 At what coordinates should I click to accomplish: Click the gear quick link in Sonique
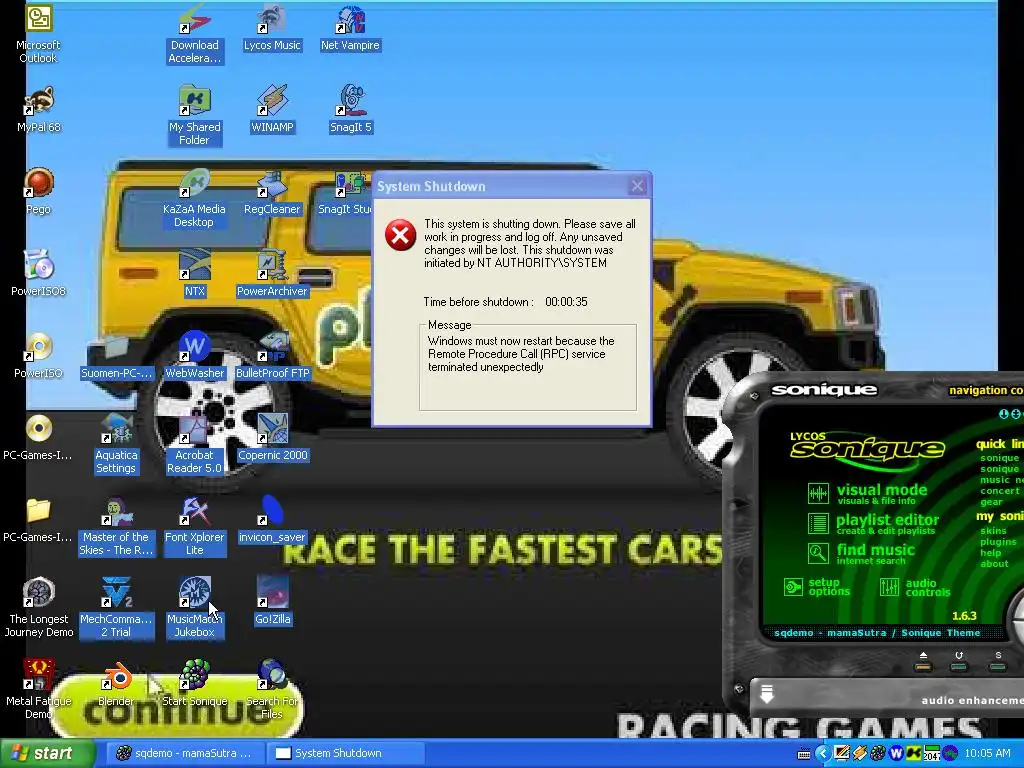pos(991,502)
